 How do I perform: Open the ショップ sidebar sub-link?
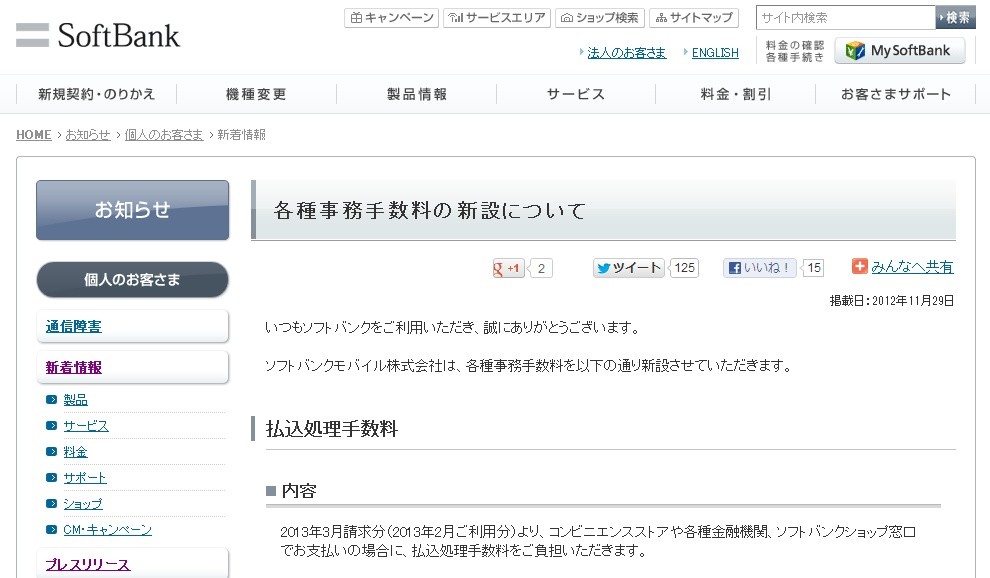tap(83, 503)
